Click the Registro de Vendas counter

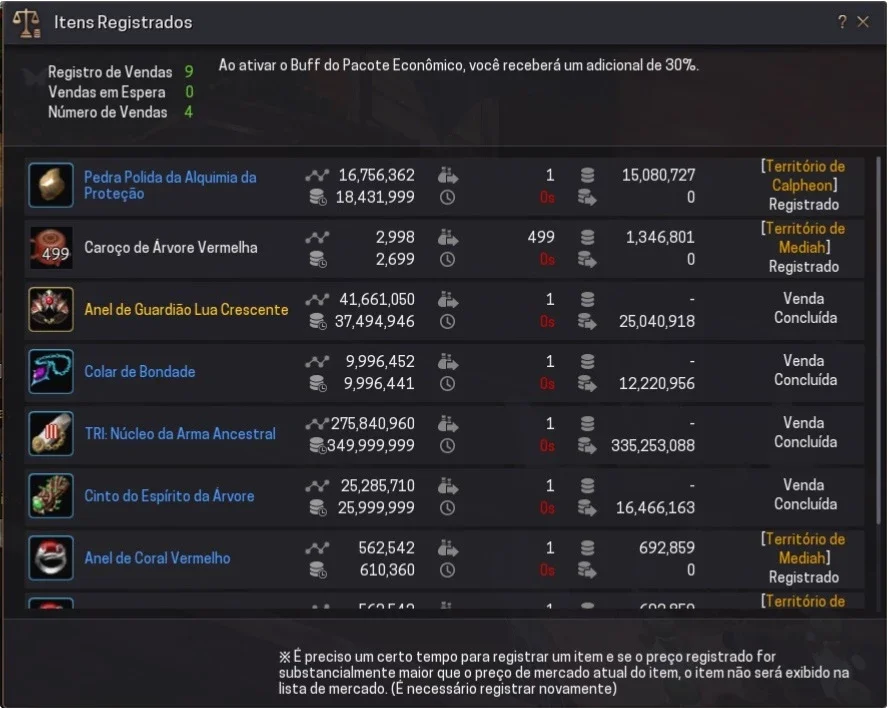pyautogui.click(x=120, y=72)
